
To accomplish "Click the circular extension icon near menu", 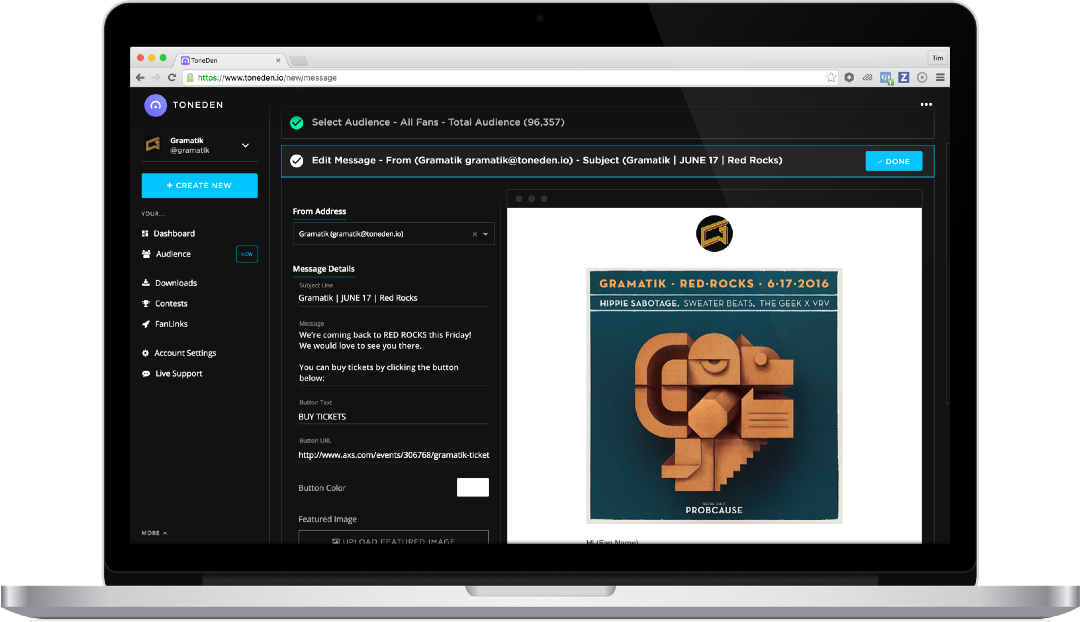I will click(x=922, y=78).
